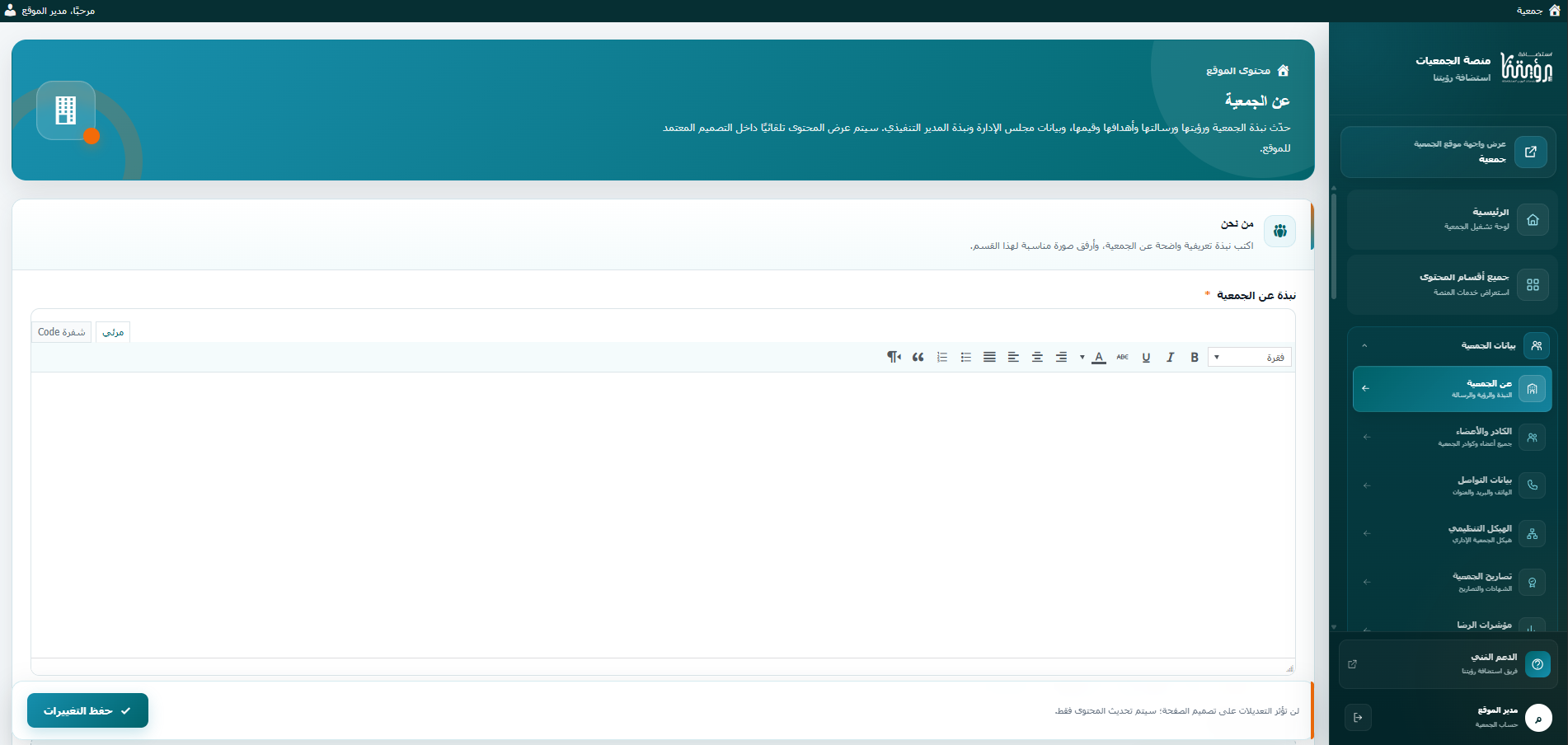This screenshot has width=1568, height=745.
Task: Toggle right-to-left paragraph direction
Action: point(894,357)
